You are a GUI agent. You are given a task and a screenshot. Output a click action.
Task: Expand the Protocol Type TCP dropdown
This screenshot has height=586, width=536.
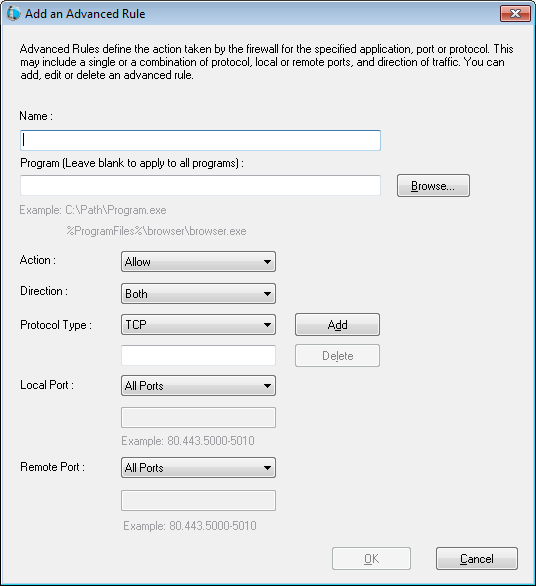pos(198,324)
